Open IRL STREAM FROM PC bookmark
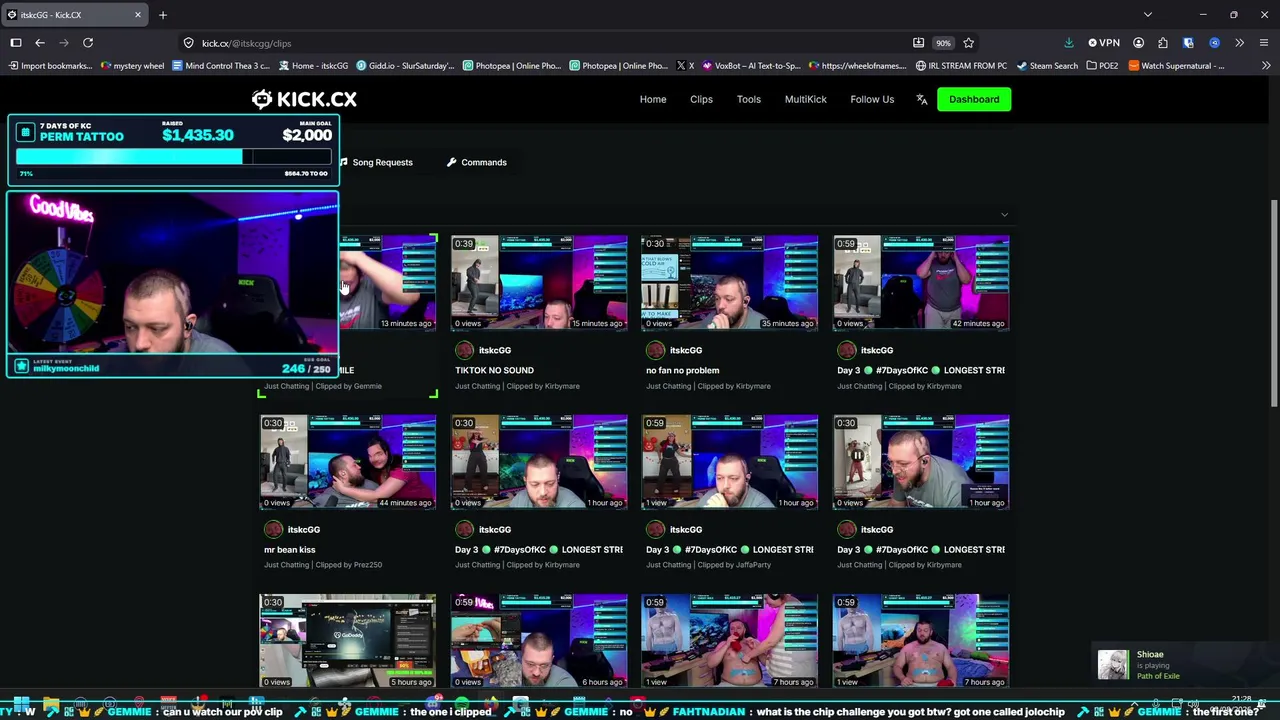 coord(961,66)
